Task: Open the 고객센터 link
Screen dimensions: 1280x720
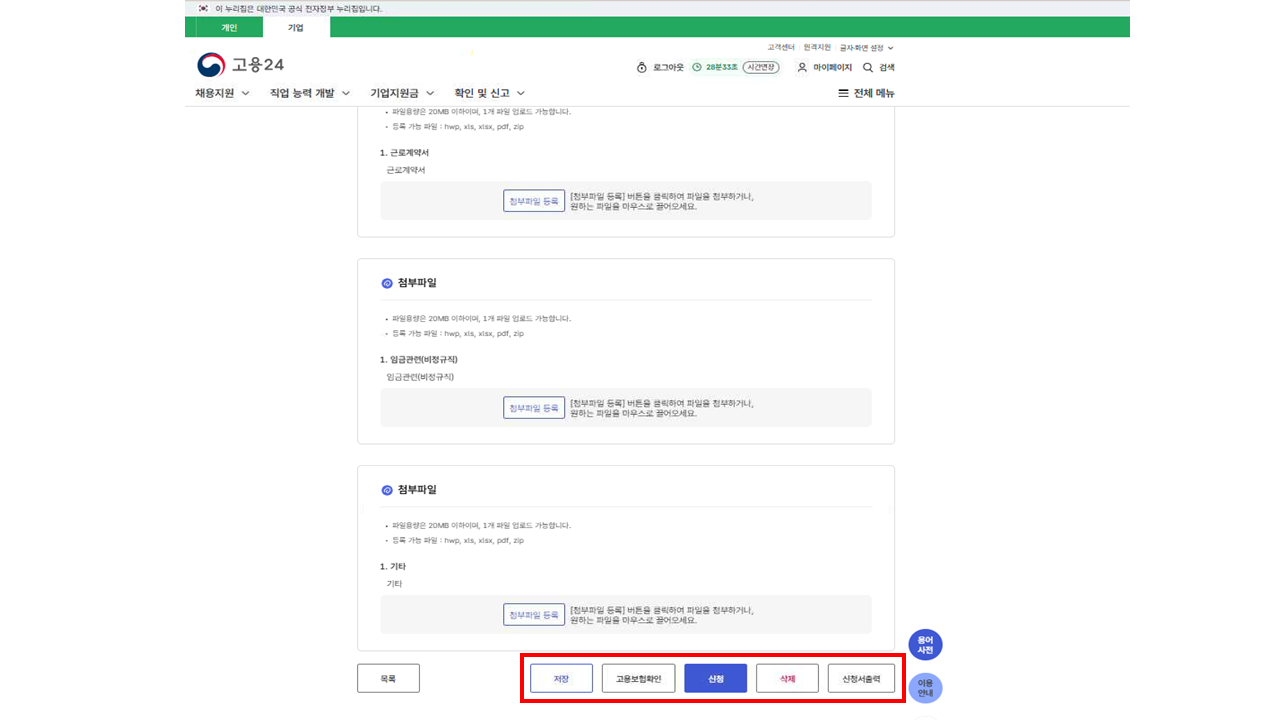Action: pyautogui.click(x=781, y=47)
